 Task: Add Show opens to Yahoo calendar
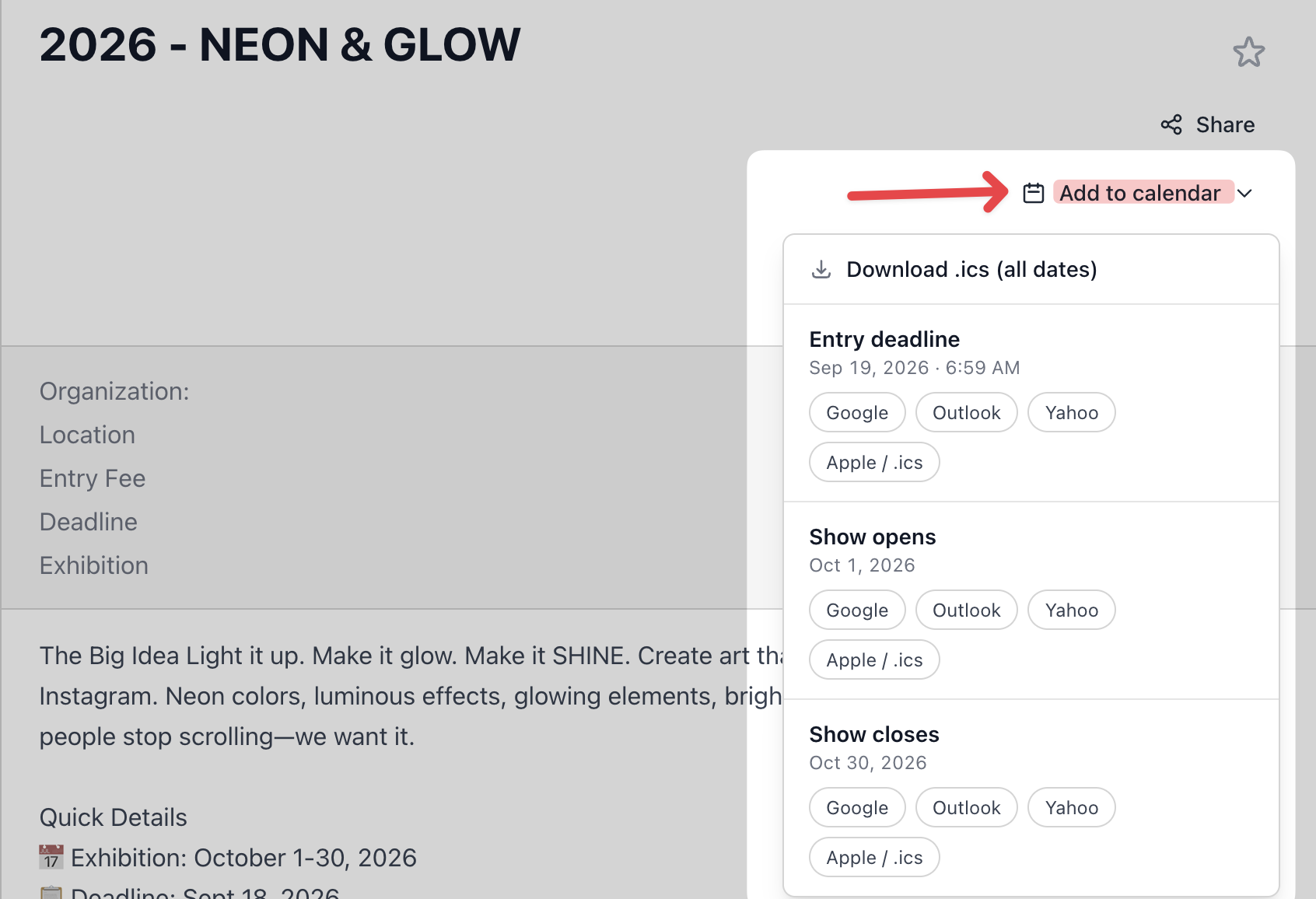1072,610
